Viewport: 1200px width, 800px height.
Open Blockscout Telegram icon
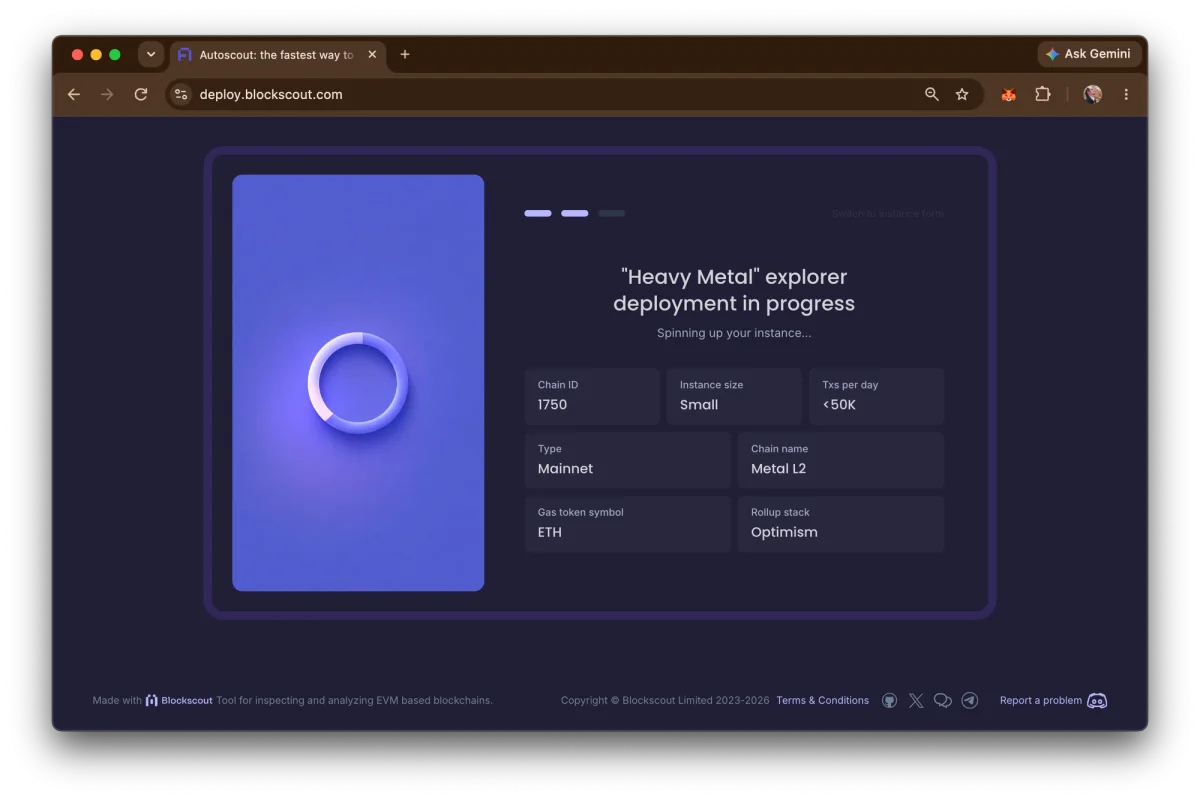(970, 701)
